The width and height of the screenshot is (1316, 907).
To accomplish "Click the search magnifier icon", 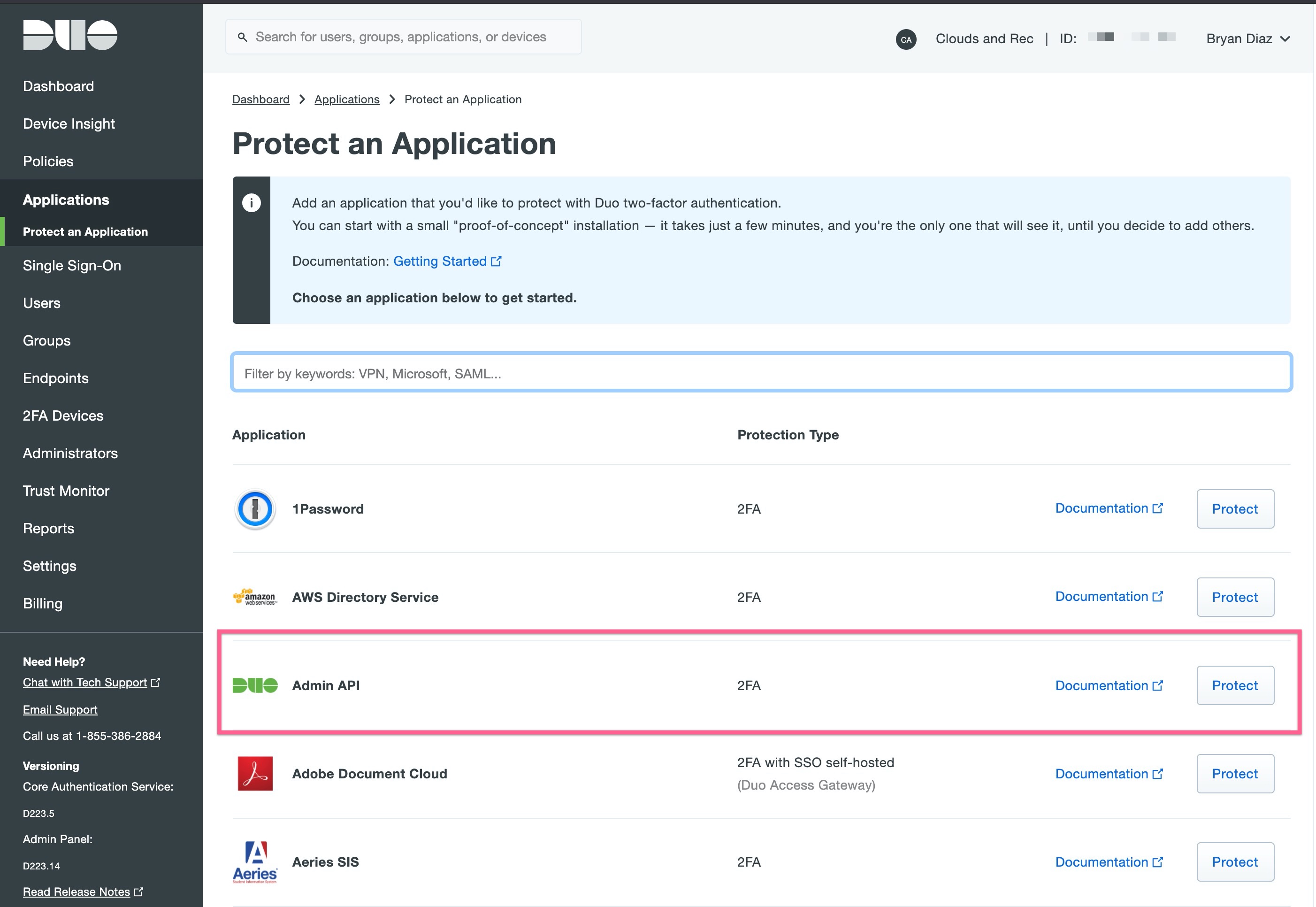I will [x=243, y=38].
